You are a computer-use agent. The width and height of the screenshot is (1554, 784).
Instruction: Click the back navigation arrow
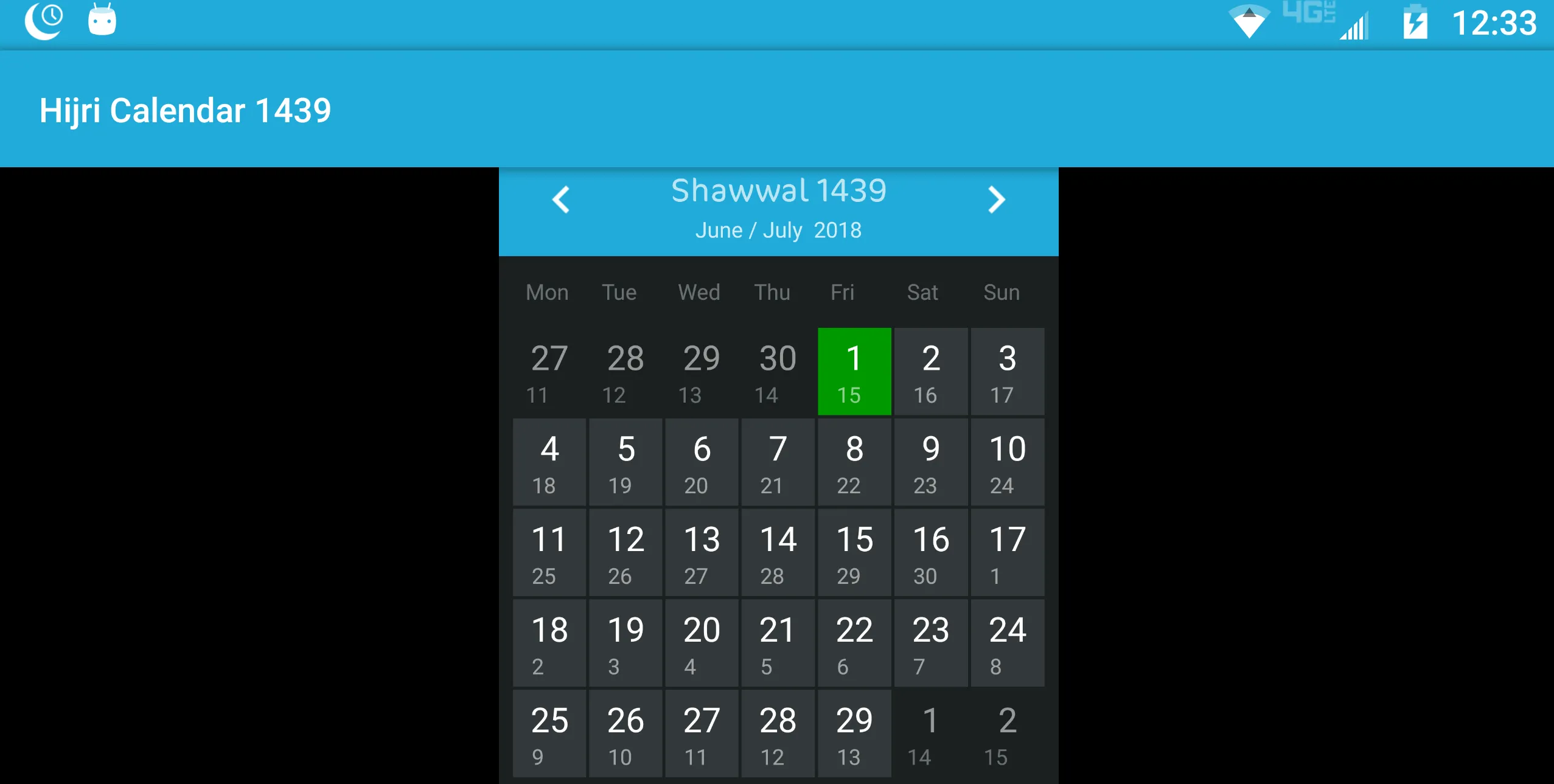[x=563, y=200]
